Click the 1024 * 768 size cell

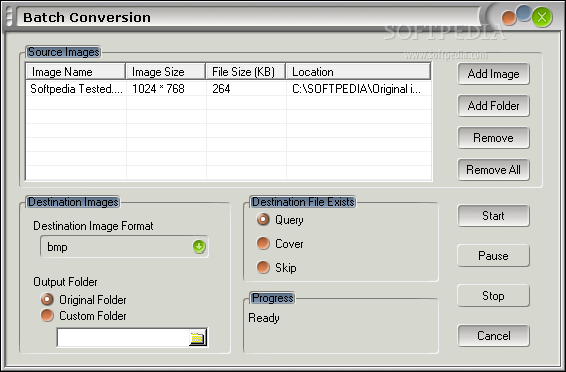pyautogui.click(x=166, y=89)
